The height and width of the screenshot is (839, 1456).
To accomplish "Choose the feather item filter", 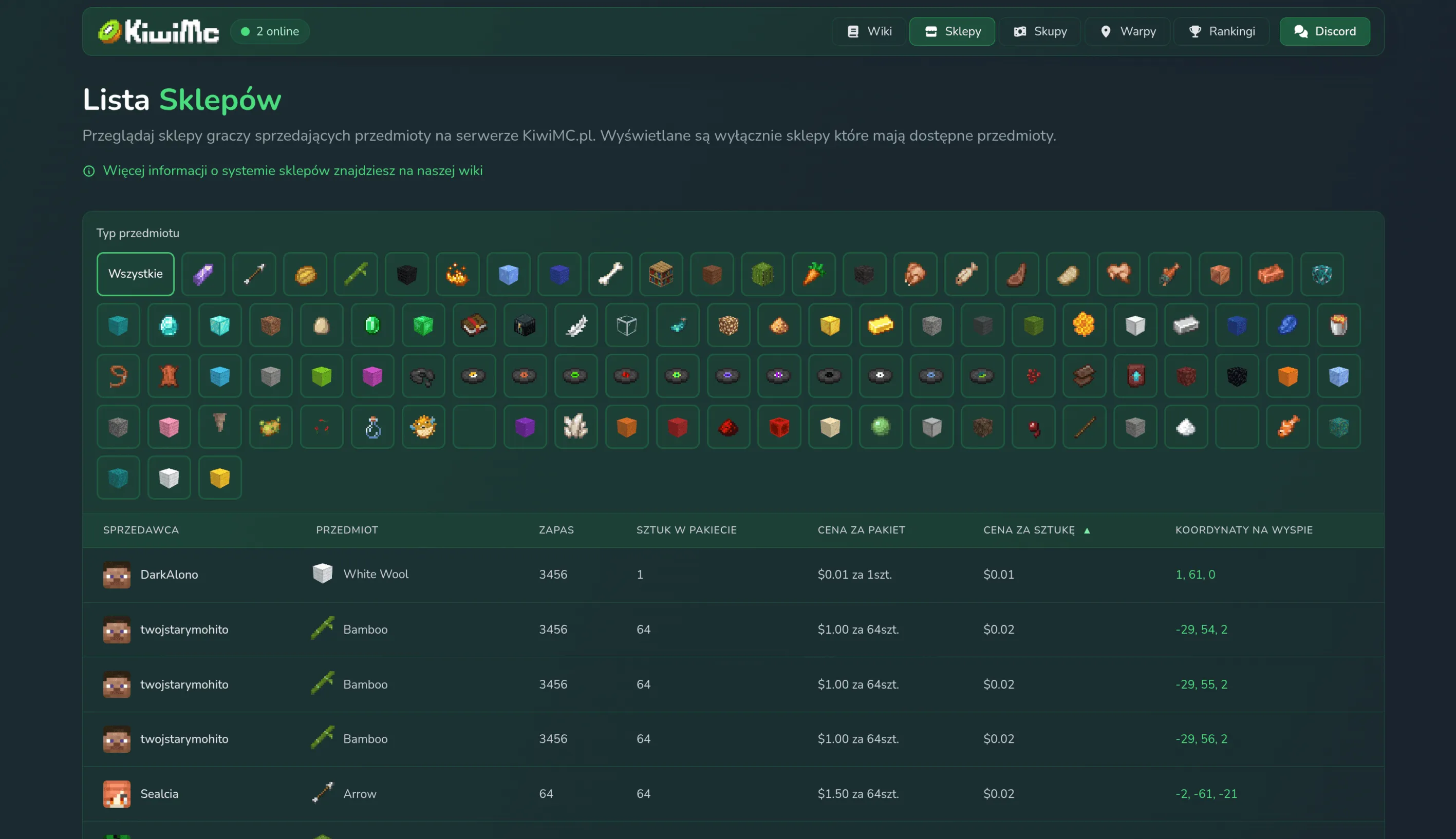I will (x=576, y=326).
